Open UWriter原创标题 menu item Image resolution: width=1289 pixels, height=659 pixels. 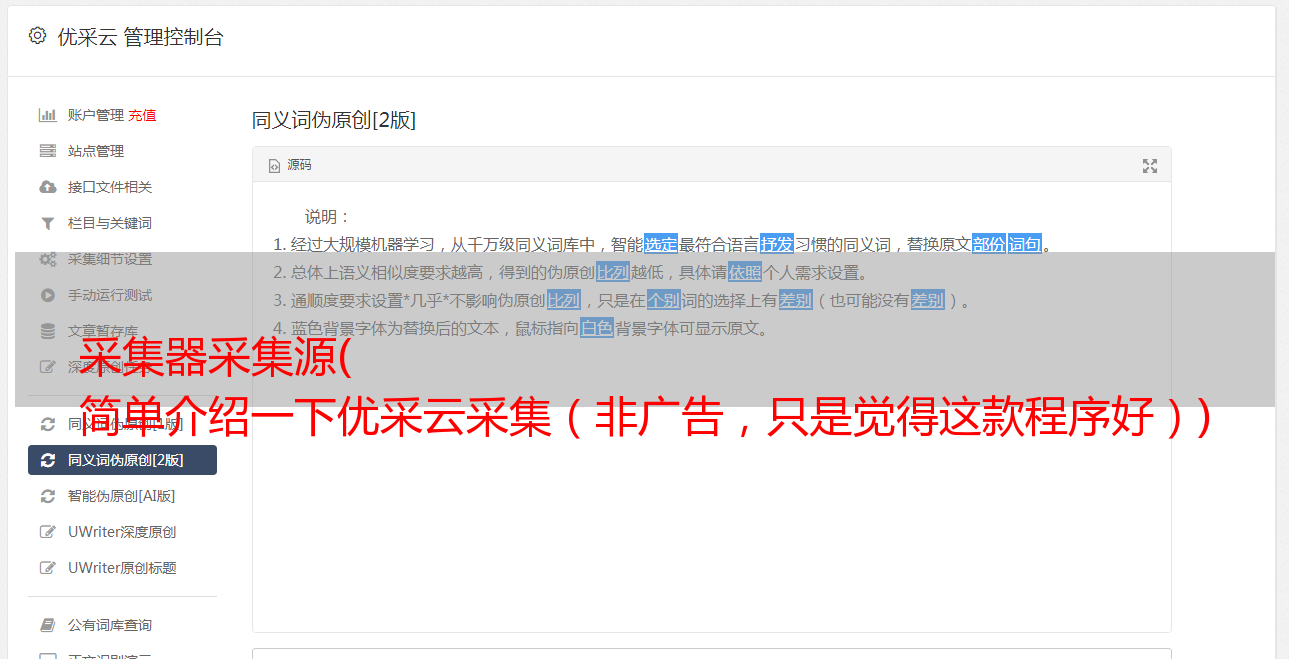point(122,568)
